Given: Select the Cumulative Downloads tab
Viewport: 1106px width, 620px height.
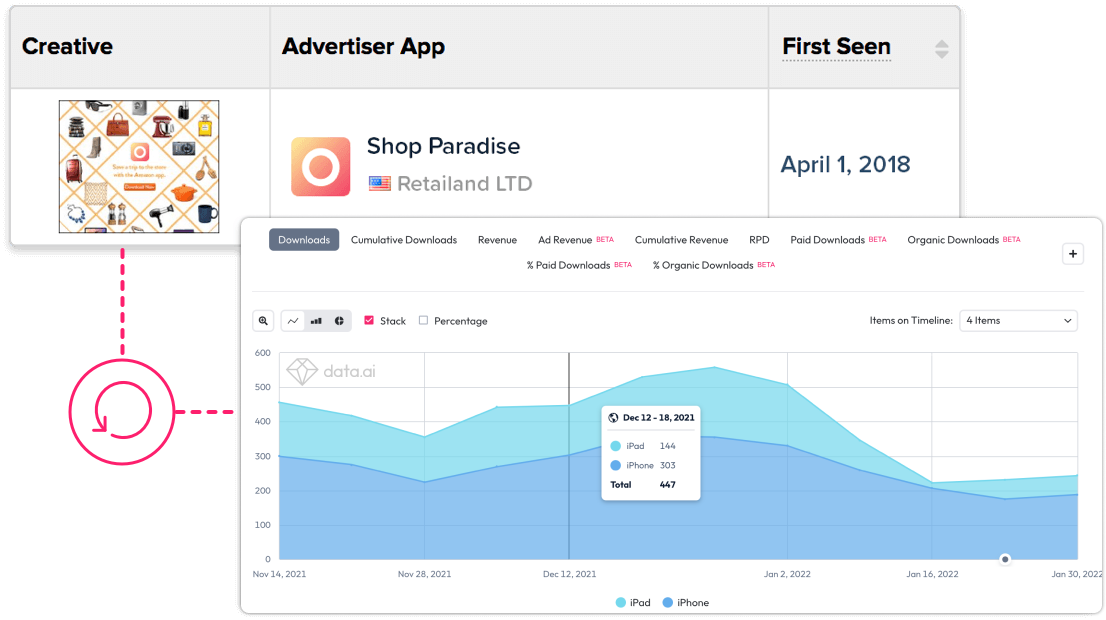Looking at the screenshot, I should [404, 240].
